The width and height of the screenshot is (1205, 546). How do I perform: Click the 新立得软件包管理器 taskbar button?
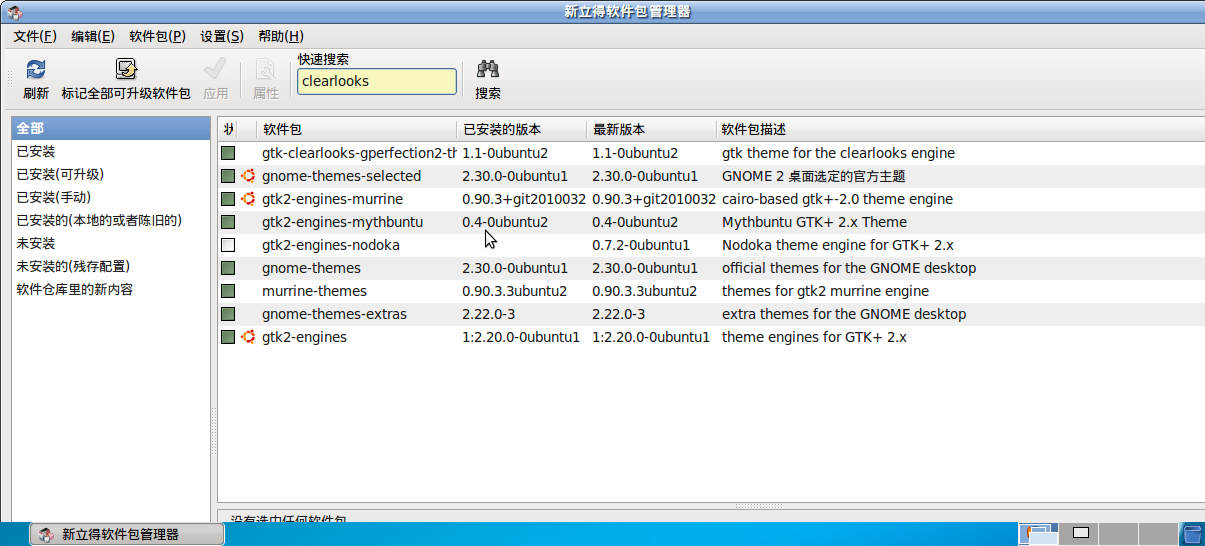point(127,534)
